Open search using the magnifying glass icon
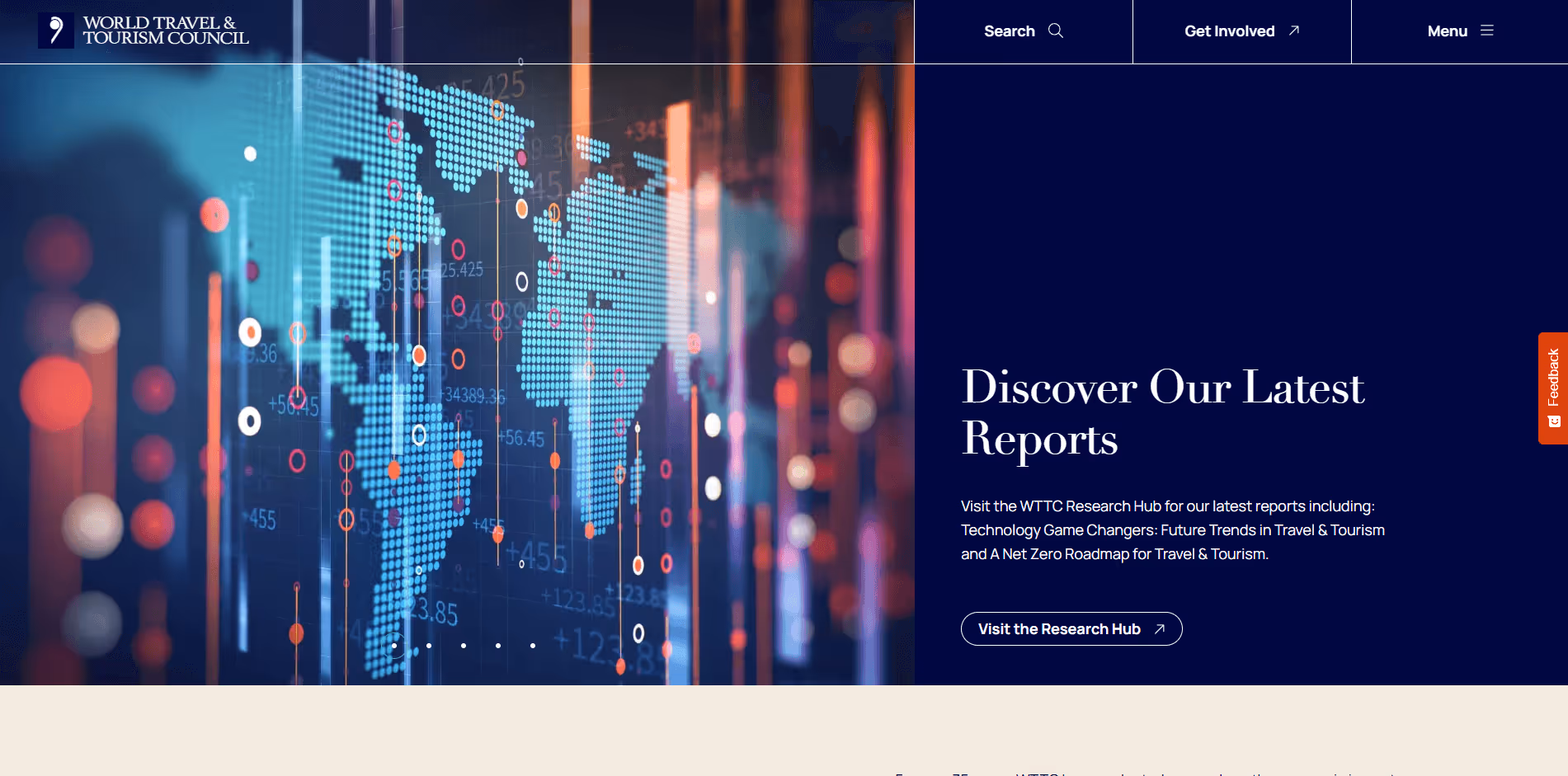 click(x=1057, y=31)
